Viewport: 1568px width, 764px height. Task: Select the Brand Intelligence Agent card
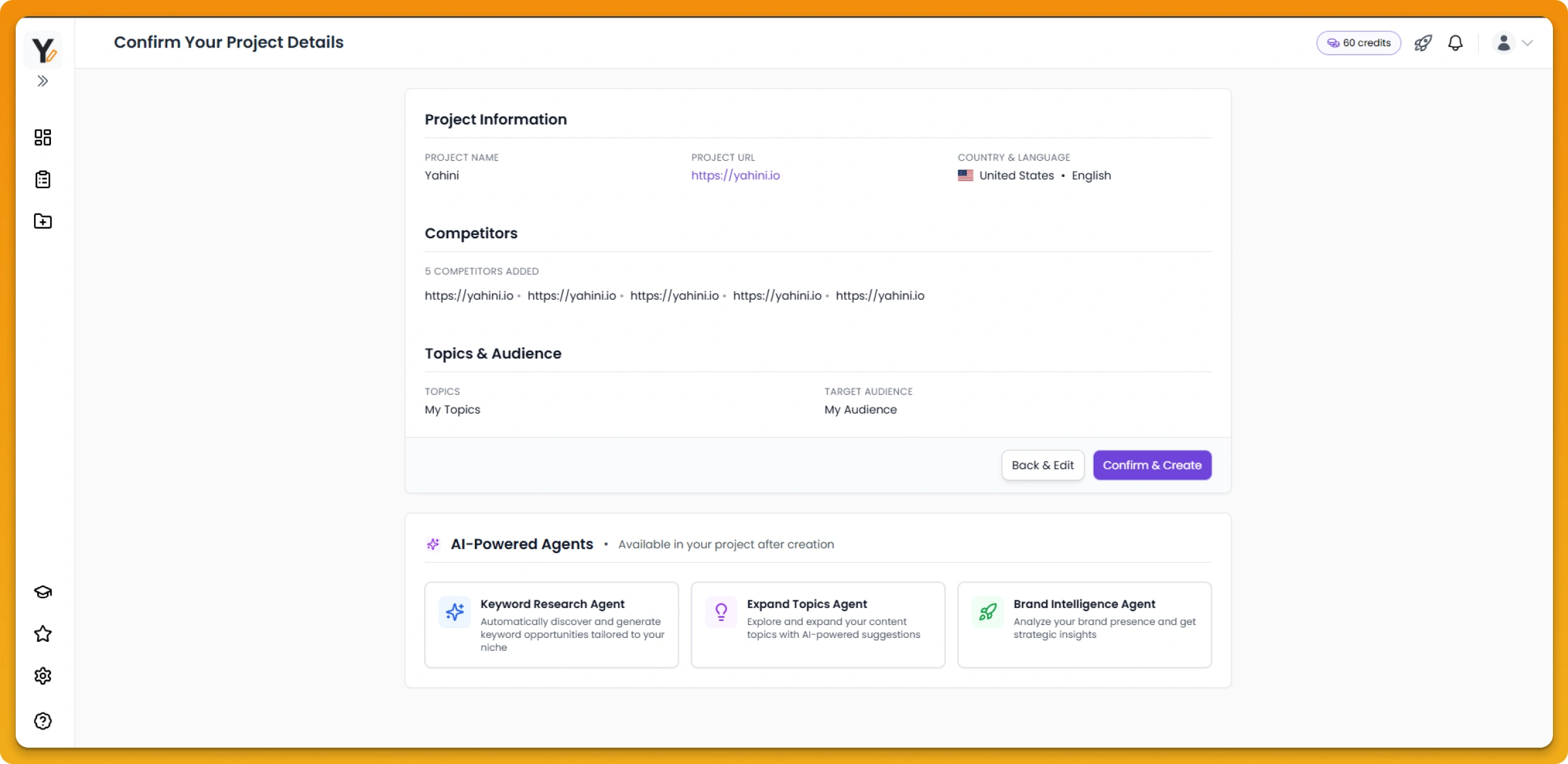point(1084,625)
